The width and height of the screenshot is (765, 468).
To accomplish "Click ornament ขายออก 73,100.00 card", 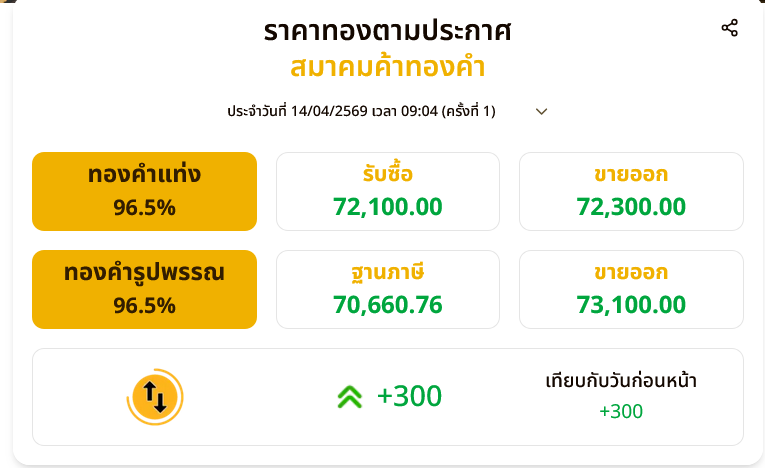I will (x=631, y=289).
